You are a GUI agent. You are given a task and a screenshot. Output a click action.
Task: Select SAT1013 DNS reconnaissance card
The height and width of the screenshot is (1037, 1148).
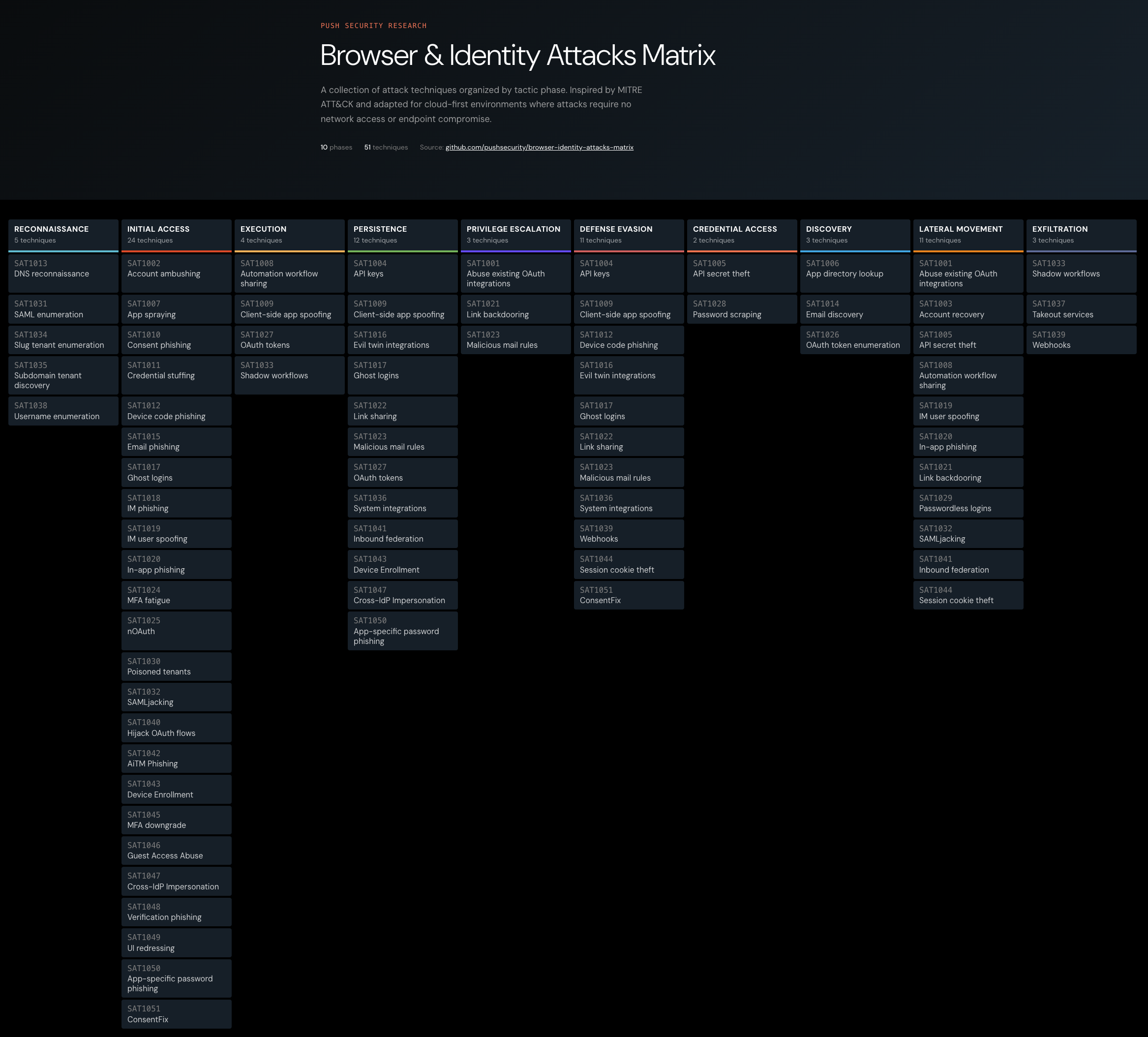point(63,274)
